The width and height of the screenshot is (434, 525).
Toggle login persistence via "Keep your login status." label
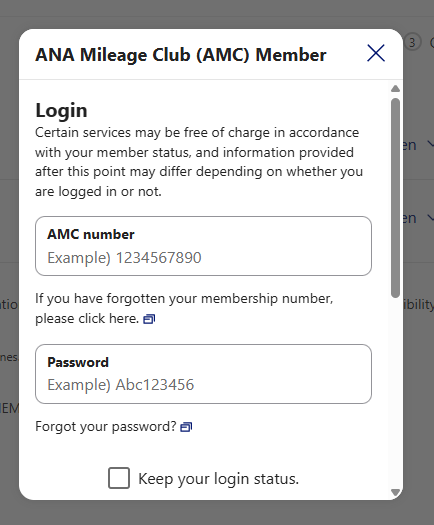tap(218, 479)
